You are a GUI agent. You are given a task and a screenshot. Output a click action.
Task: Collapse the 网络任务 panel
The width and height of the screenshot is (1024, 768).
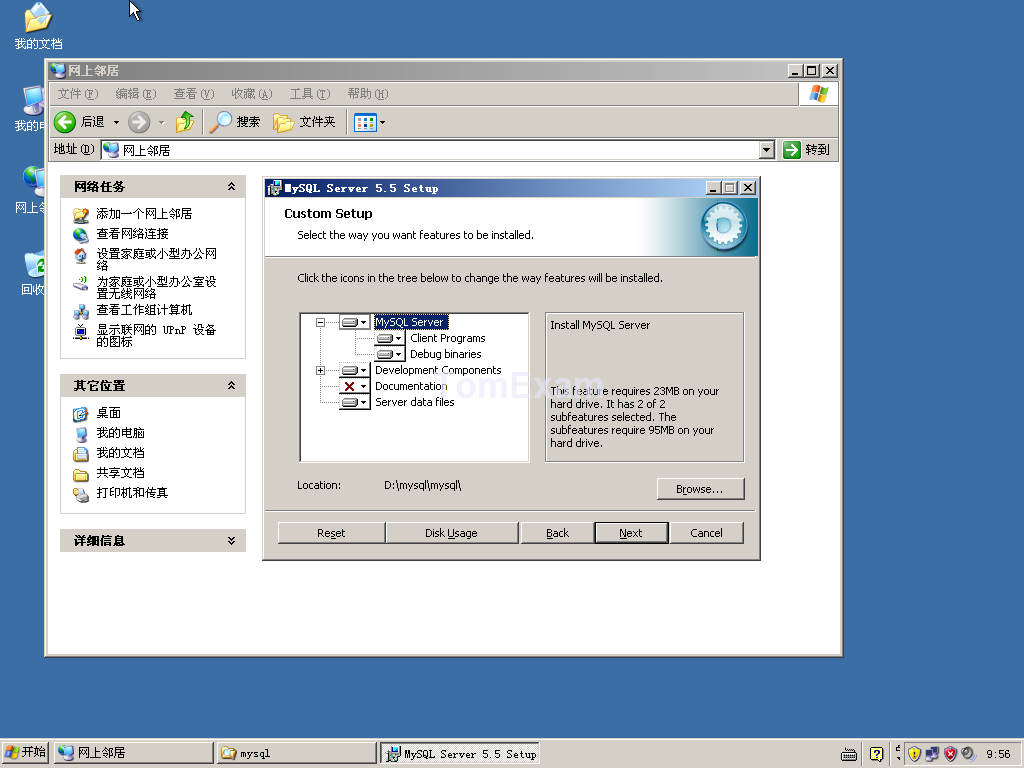point(231,187)
